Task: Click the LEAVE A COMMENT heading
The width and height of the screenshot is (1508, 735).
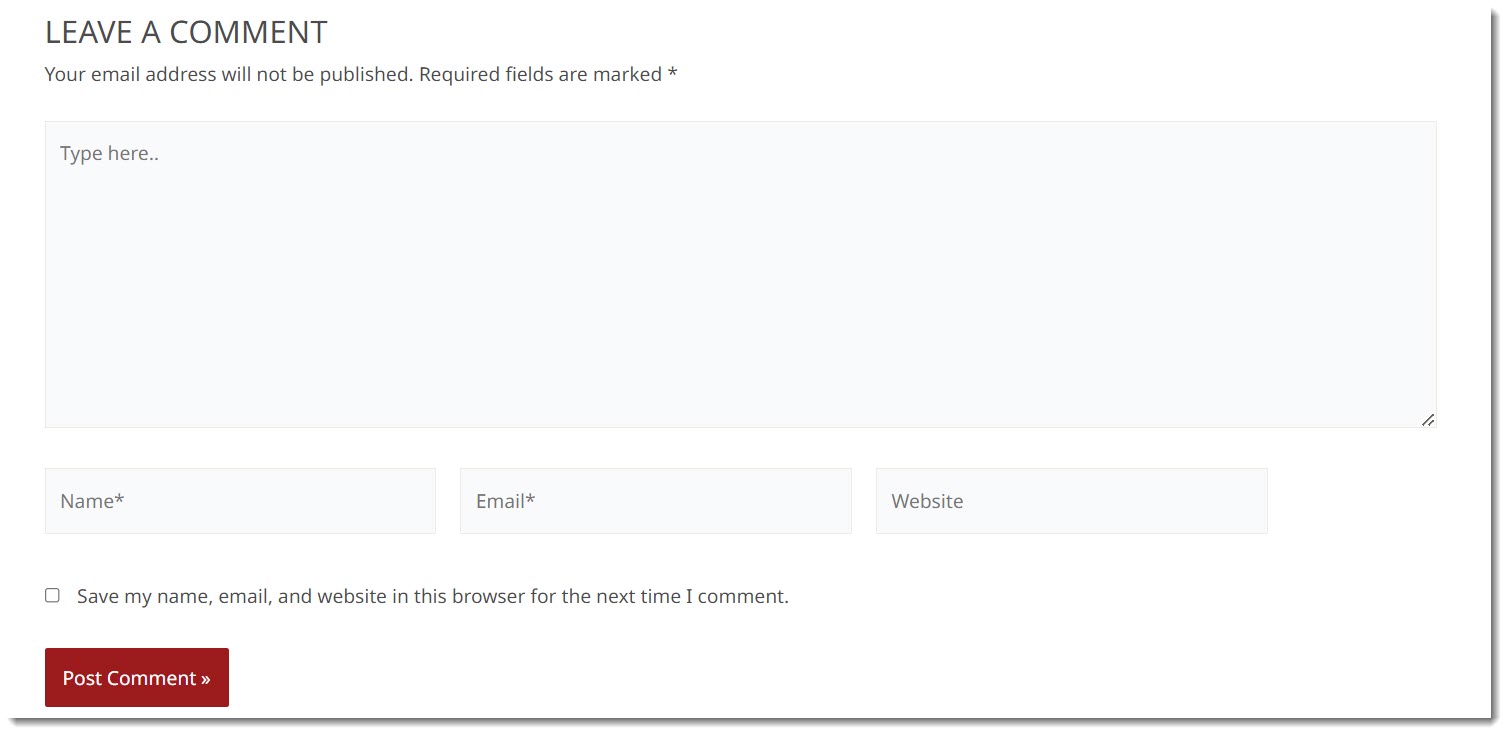Action: point(186,32)
